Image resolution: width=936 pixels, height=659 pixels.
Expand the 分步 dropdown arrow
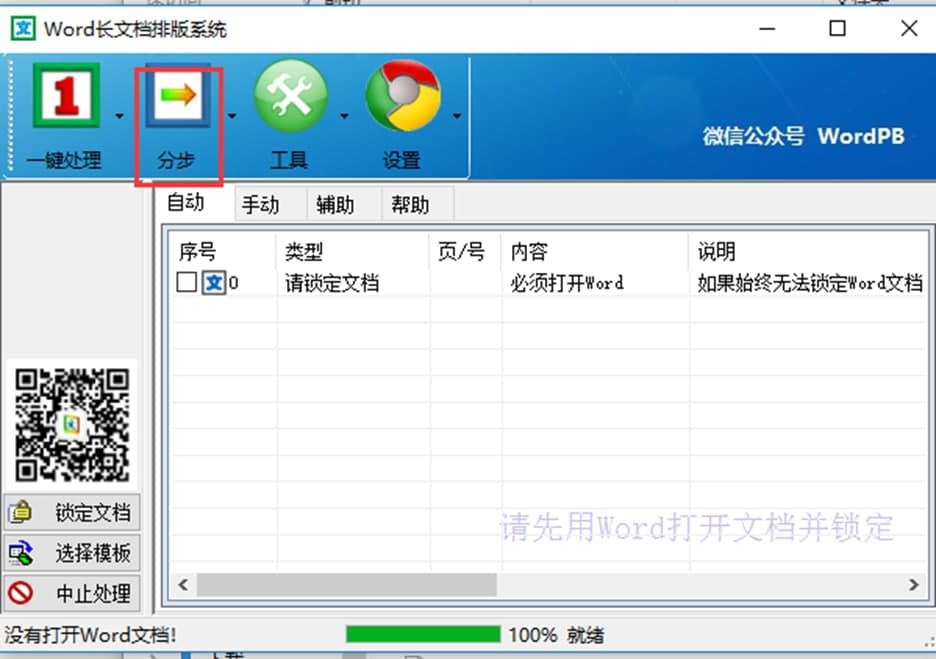[x=232, y=116]
